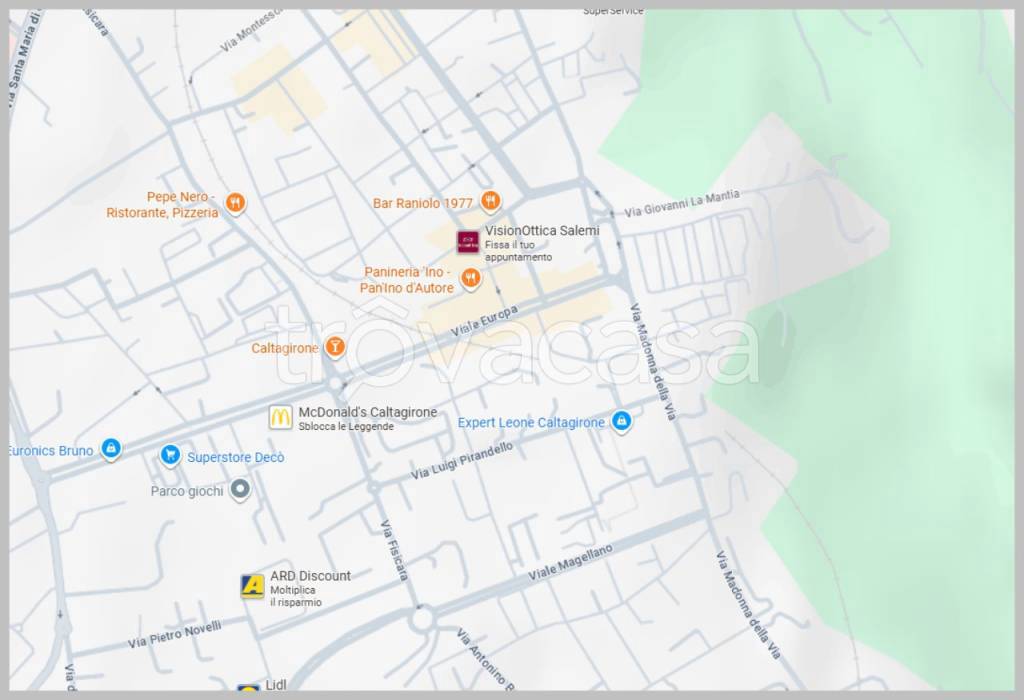Viewport: 1024px width, 700px height.
Task: Click the Superstore Decò text label
Action: [x=236, y=457]
